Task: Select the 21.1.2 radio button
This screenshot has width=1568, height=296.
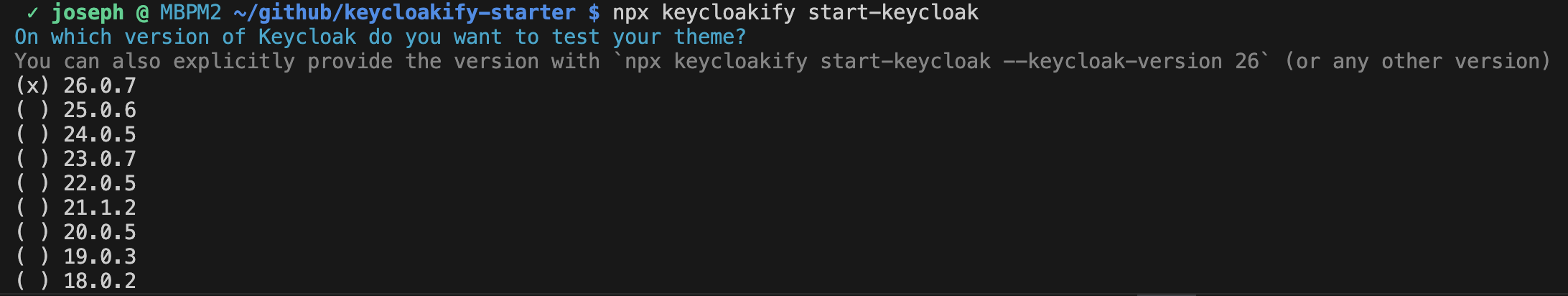Action: tap(32, 208)
